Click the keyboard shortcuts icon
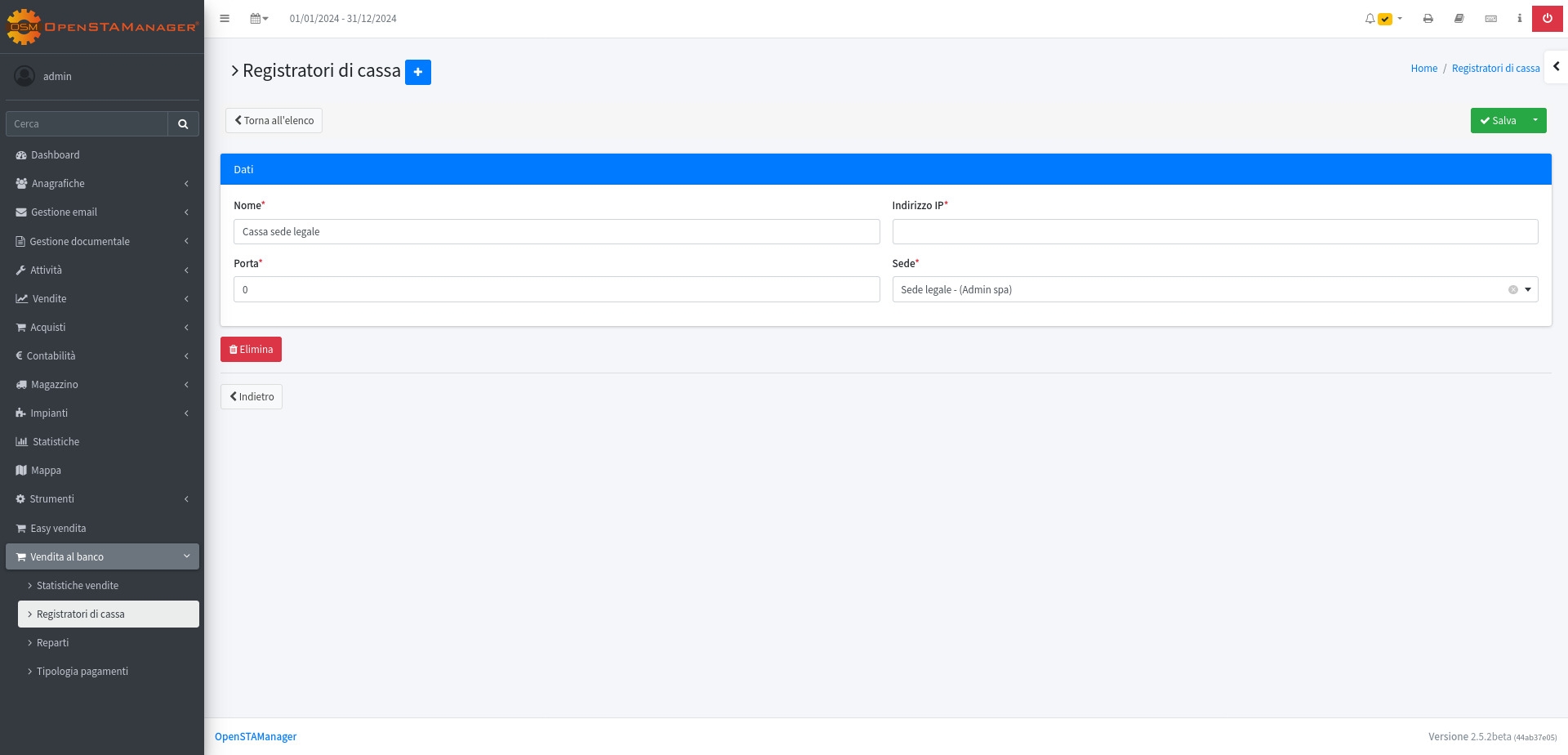1568x755 pixels. pos(1490,19)
